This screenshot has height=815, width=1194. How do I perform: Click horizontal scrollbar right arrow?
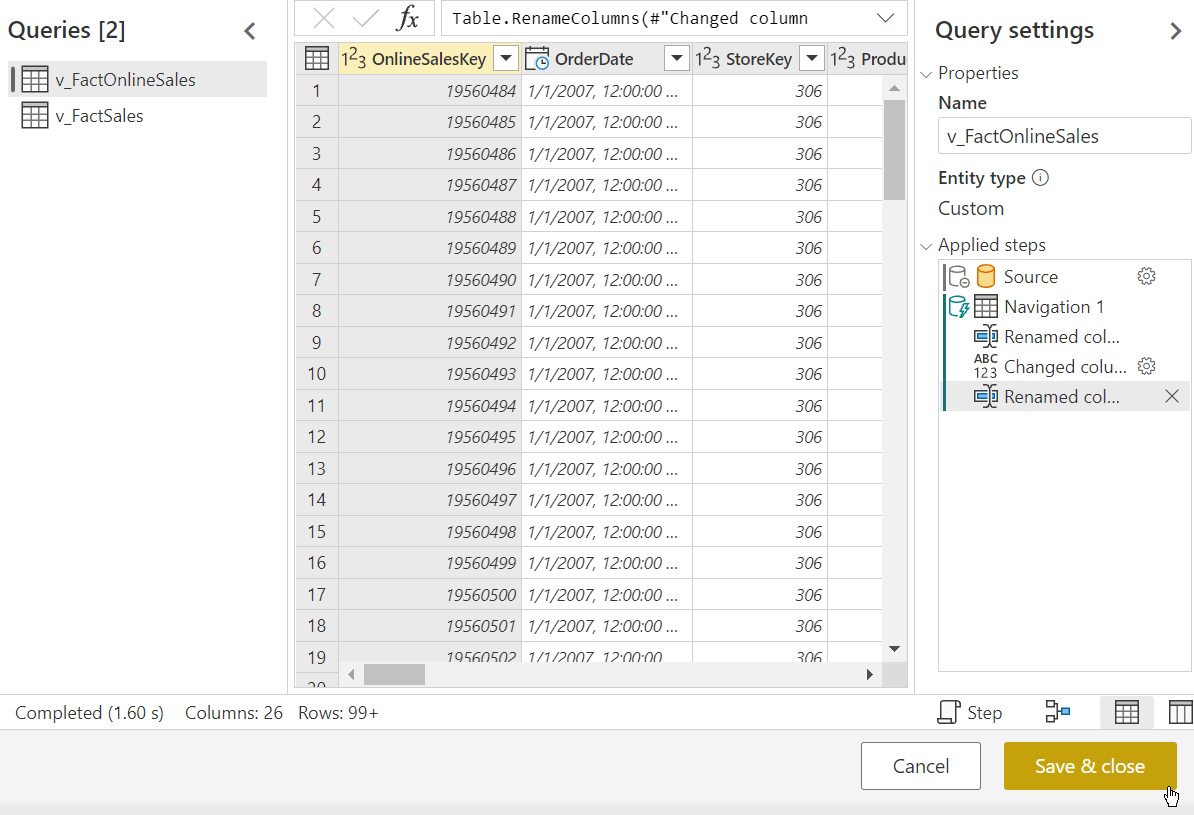coord(870,675)
